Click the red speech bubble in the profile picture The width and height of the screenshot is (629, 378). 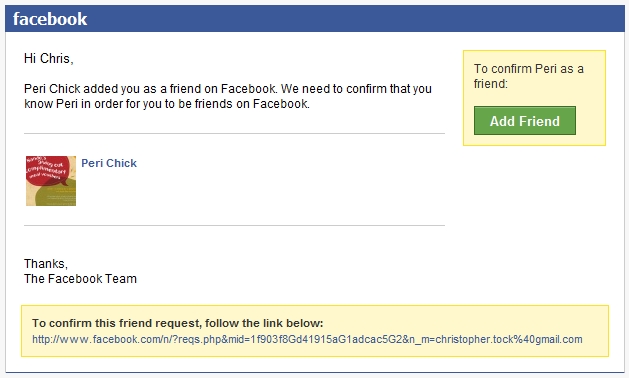coord(47,170)
